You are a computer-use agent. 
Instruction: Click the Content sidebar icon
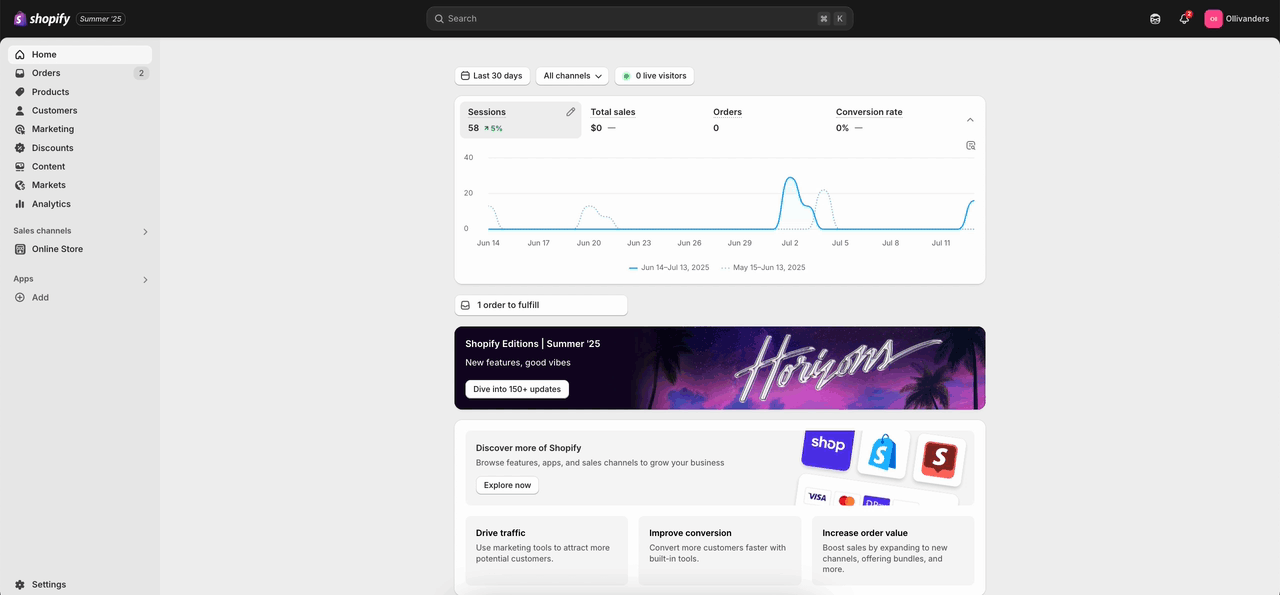(x=20, y=166)
